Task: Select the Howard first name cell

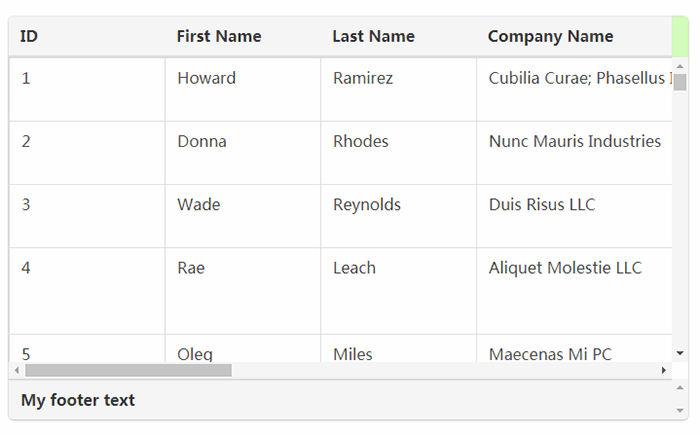Action: click(x=207, y=78)
